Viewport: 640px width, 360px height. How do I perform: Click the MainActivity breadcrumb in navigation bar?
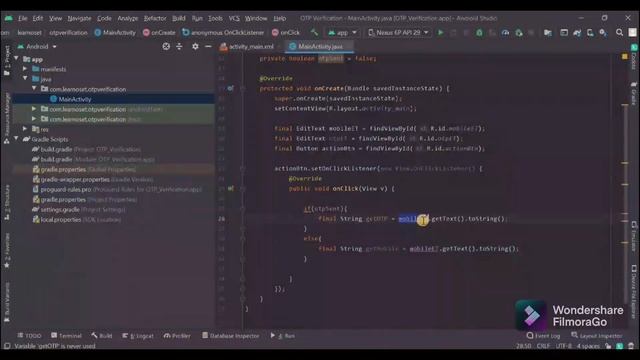[x=115, y=32]
